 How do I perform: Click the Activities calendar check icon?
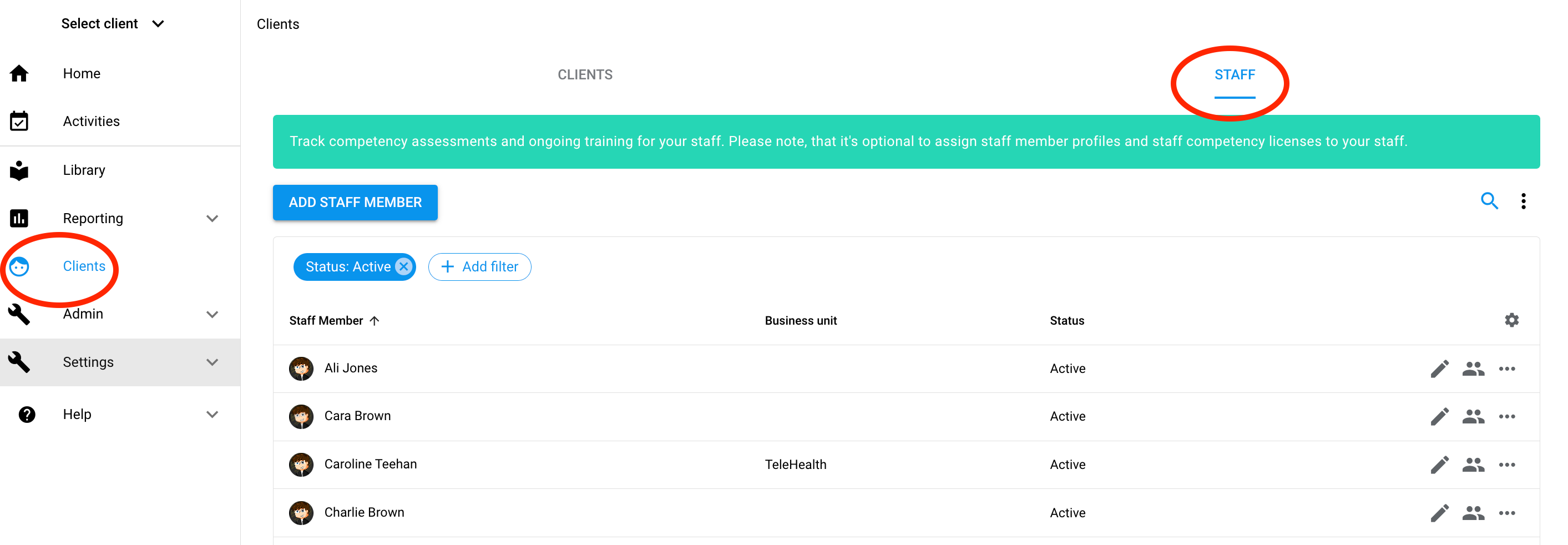coord(19,121)
